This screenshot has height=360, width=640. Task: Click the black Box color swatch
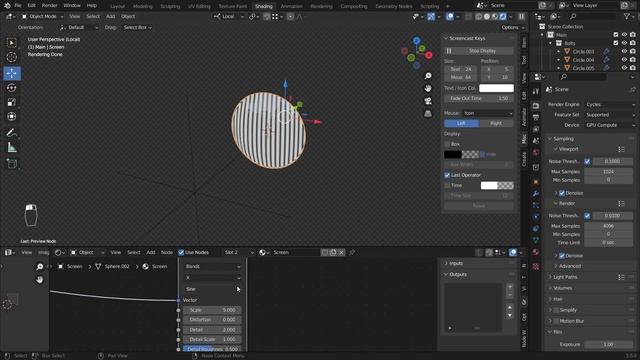coord(453,155)
